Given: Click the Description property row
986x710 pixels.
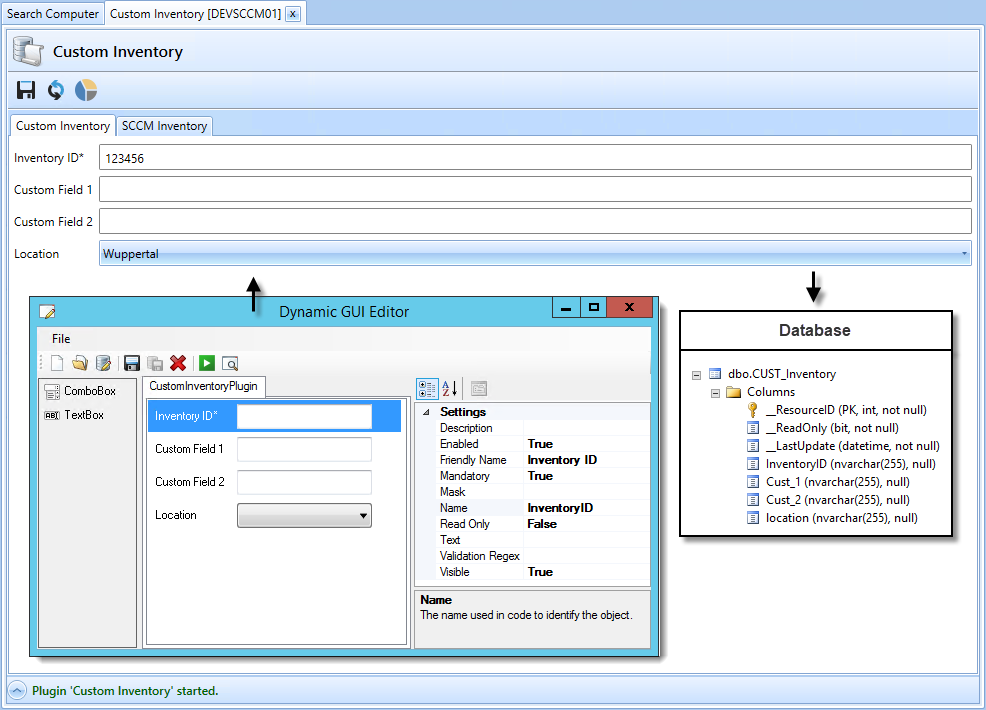Looking at the screenshot, I should pyautogui.click(x=543, y=428).
